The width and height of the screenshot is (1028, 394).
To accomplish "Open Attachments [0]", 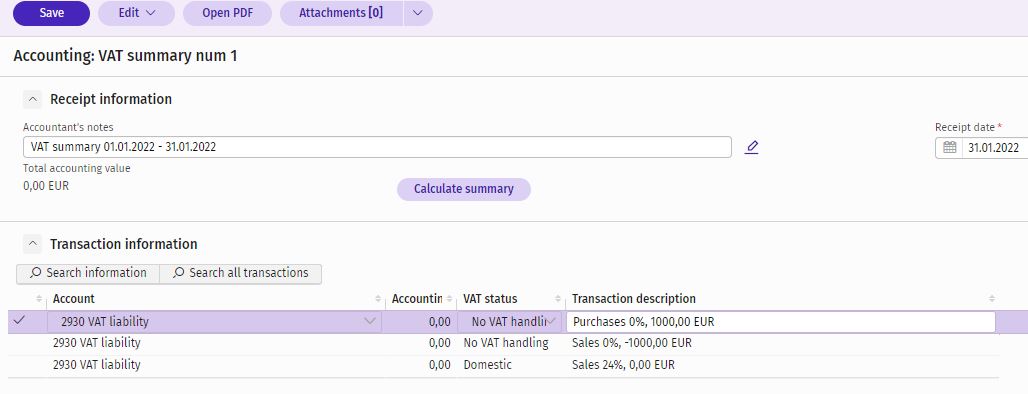I will (x=341, y=13).
